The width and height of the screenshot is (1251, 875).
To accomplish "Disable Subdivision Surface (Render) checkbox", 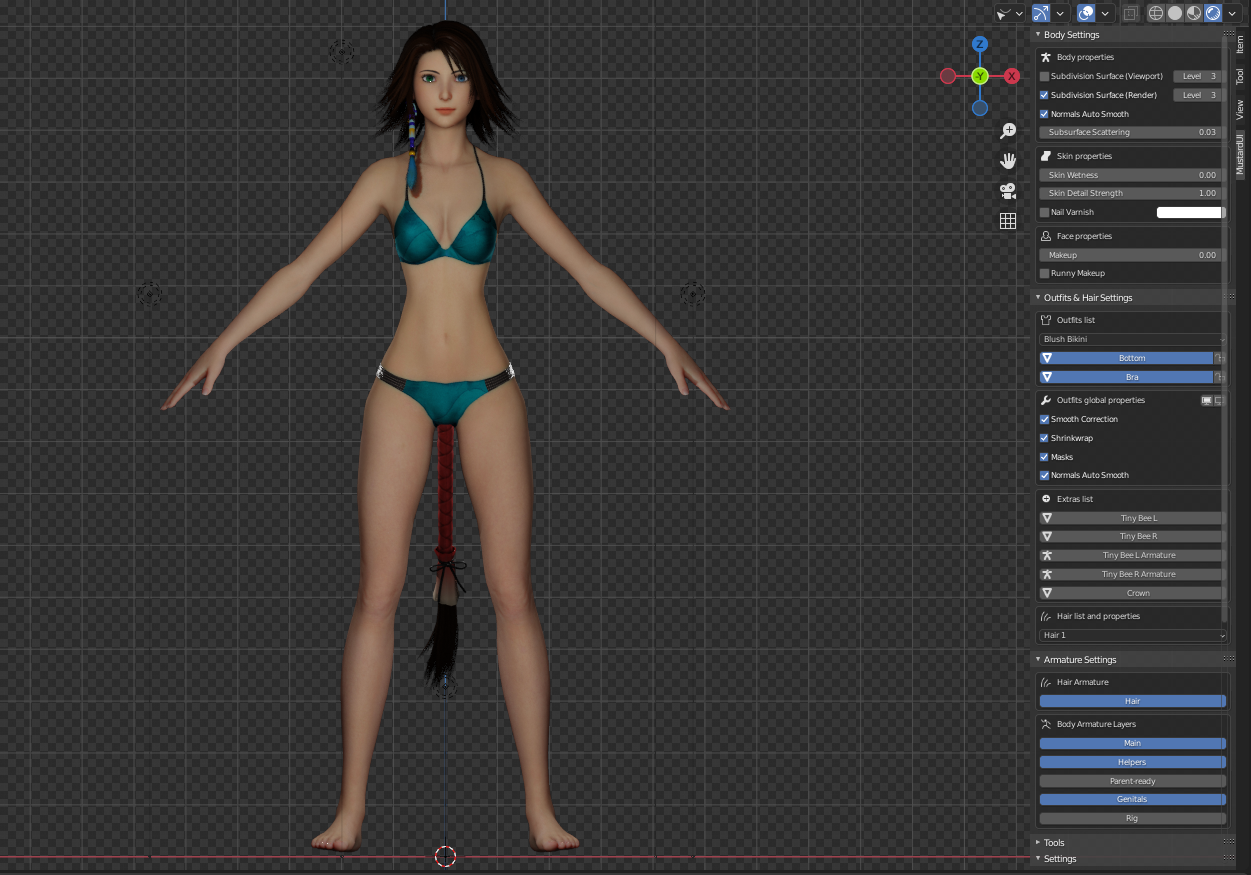I will [1045, 95].
